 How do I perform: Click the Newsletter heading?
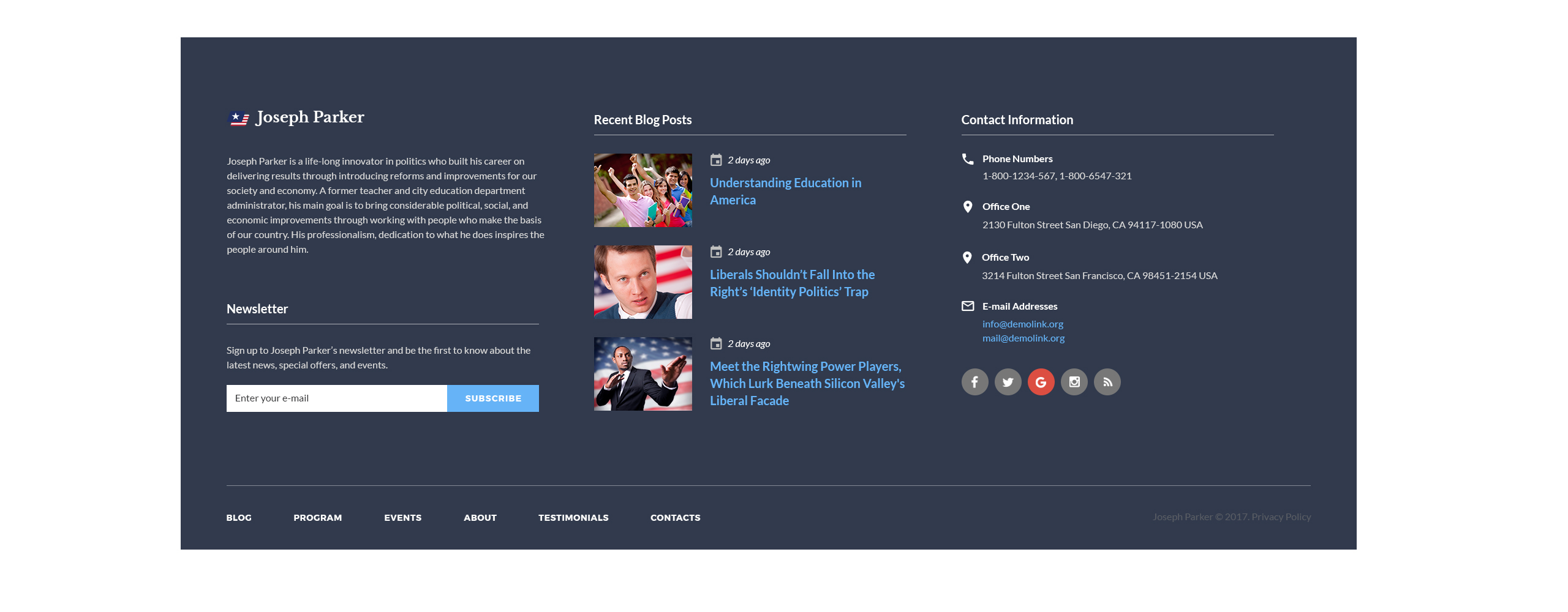tap(257, 309)
